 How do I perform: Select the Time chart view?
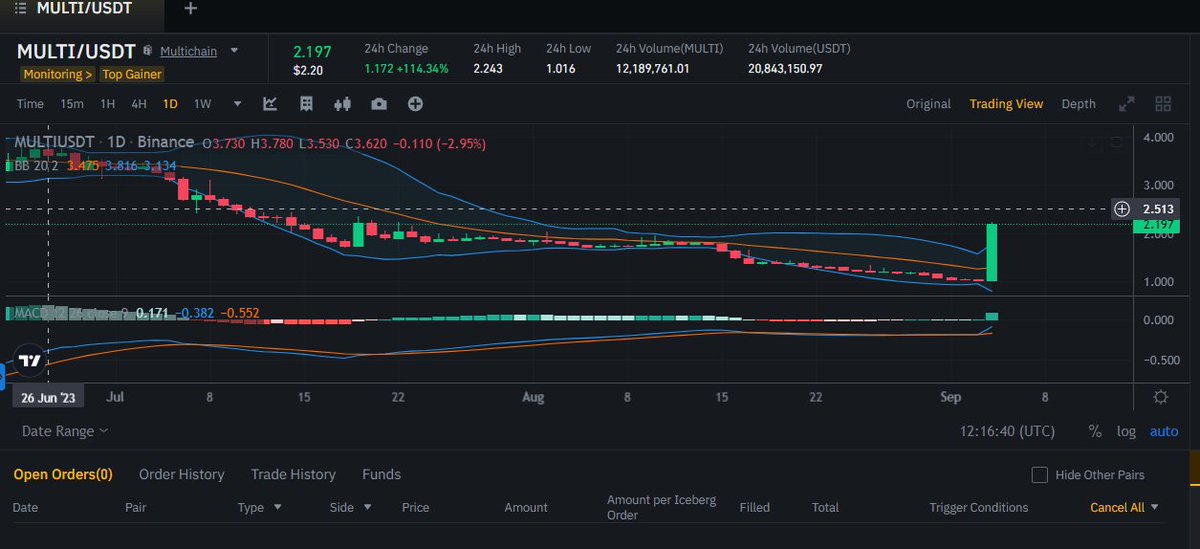click(30, 104)
